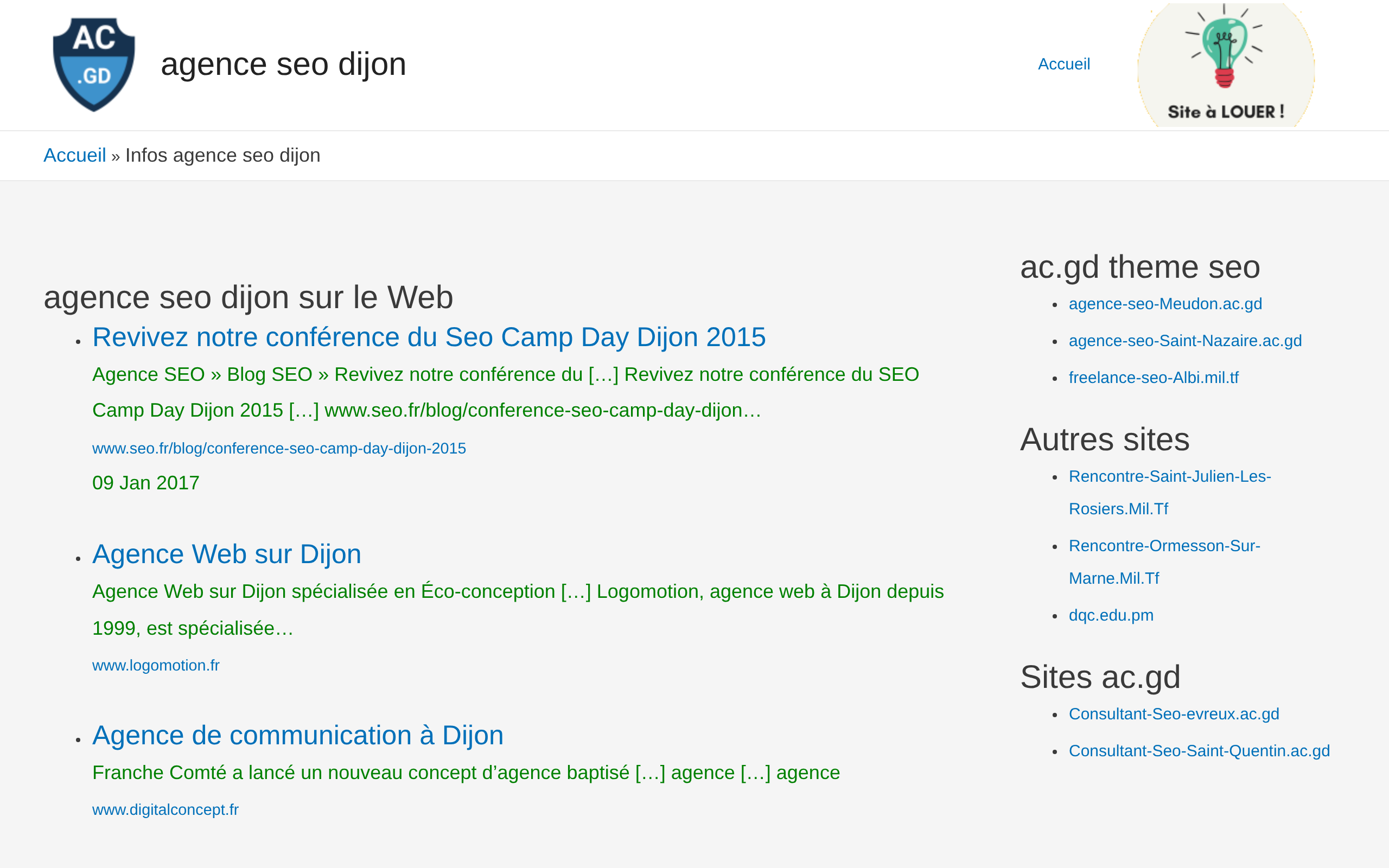Click the 'Site à LOUER' lightbulb image
1389x868 pixels.
1226,65
